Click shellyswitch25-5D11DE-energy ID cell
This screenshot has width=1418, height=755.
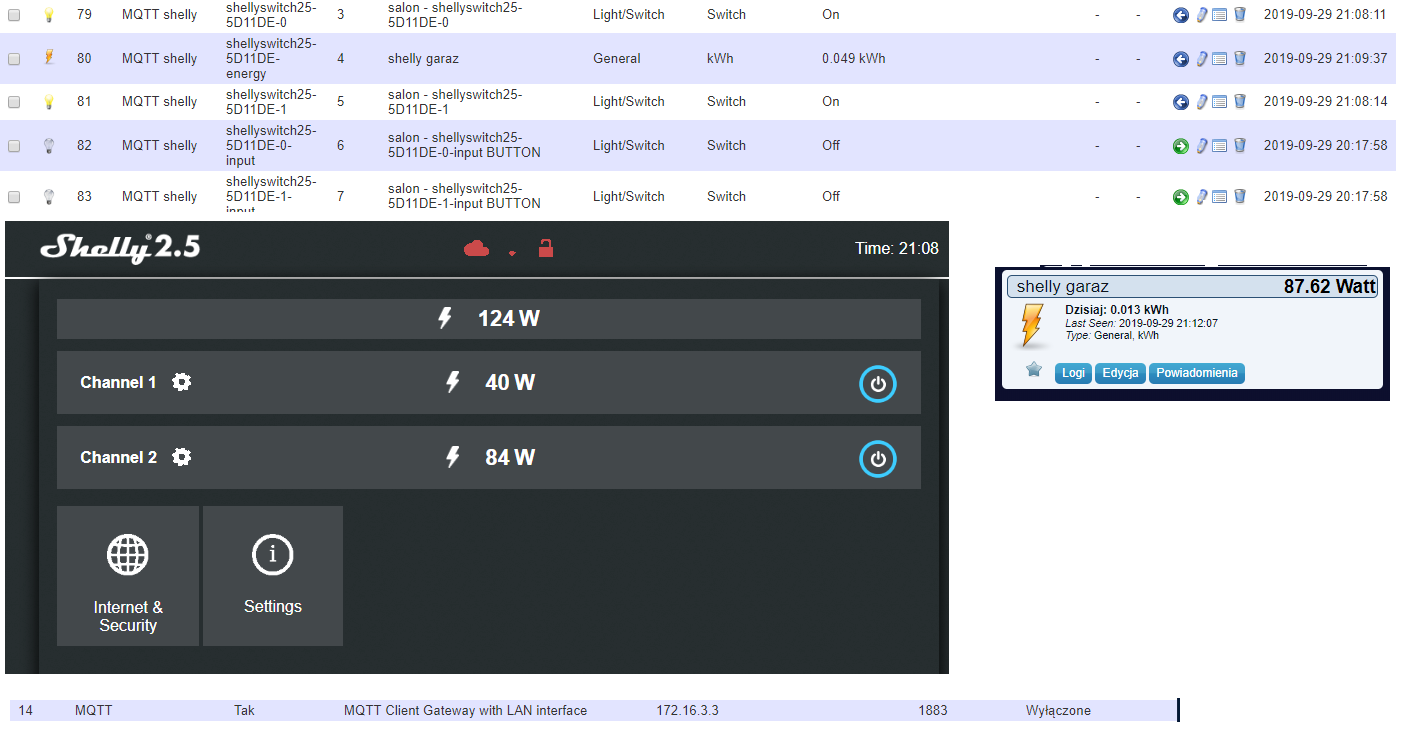tap(271, 59)
